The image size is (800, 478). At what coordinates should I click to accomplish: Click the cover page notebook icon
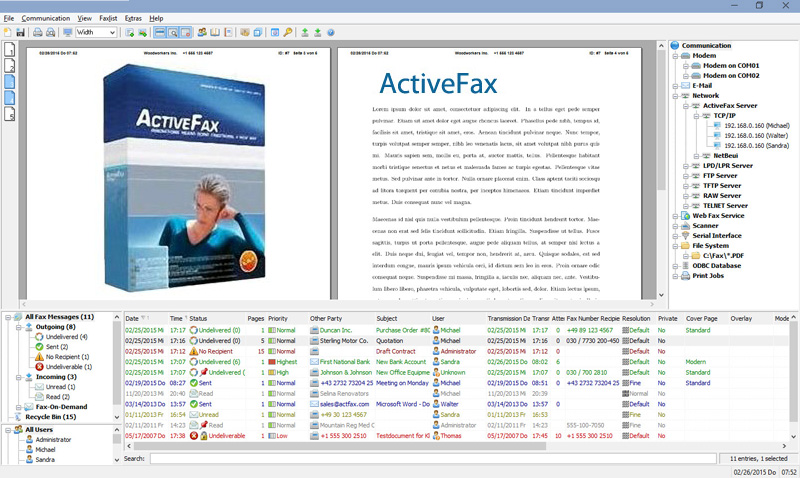point(228,32)
